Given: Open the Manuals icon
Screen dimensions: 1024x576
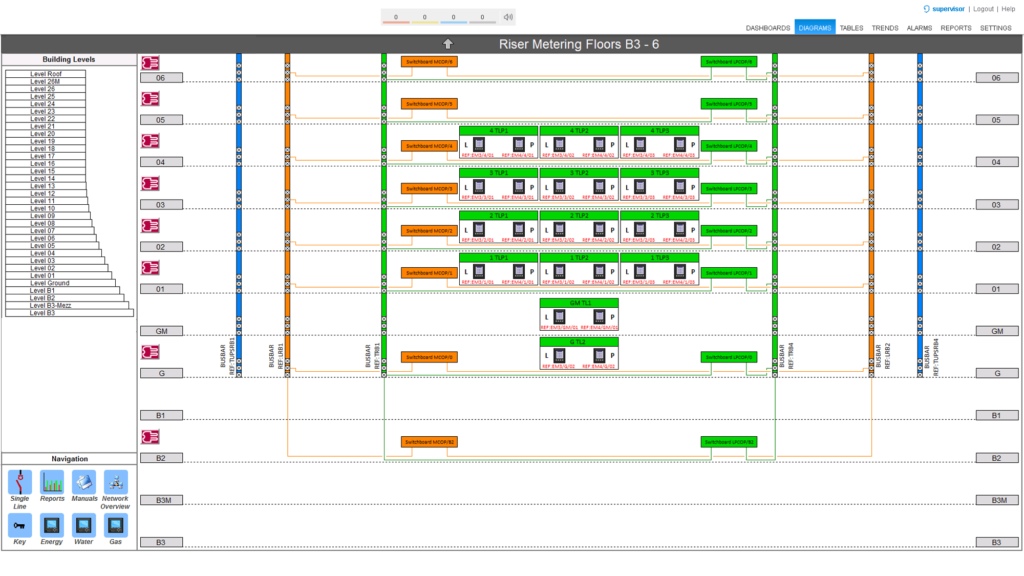Looking at the screenshot, I should pos(84,481).
